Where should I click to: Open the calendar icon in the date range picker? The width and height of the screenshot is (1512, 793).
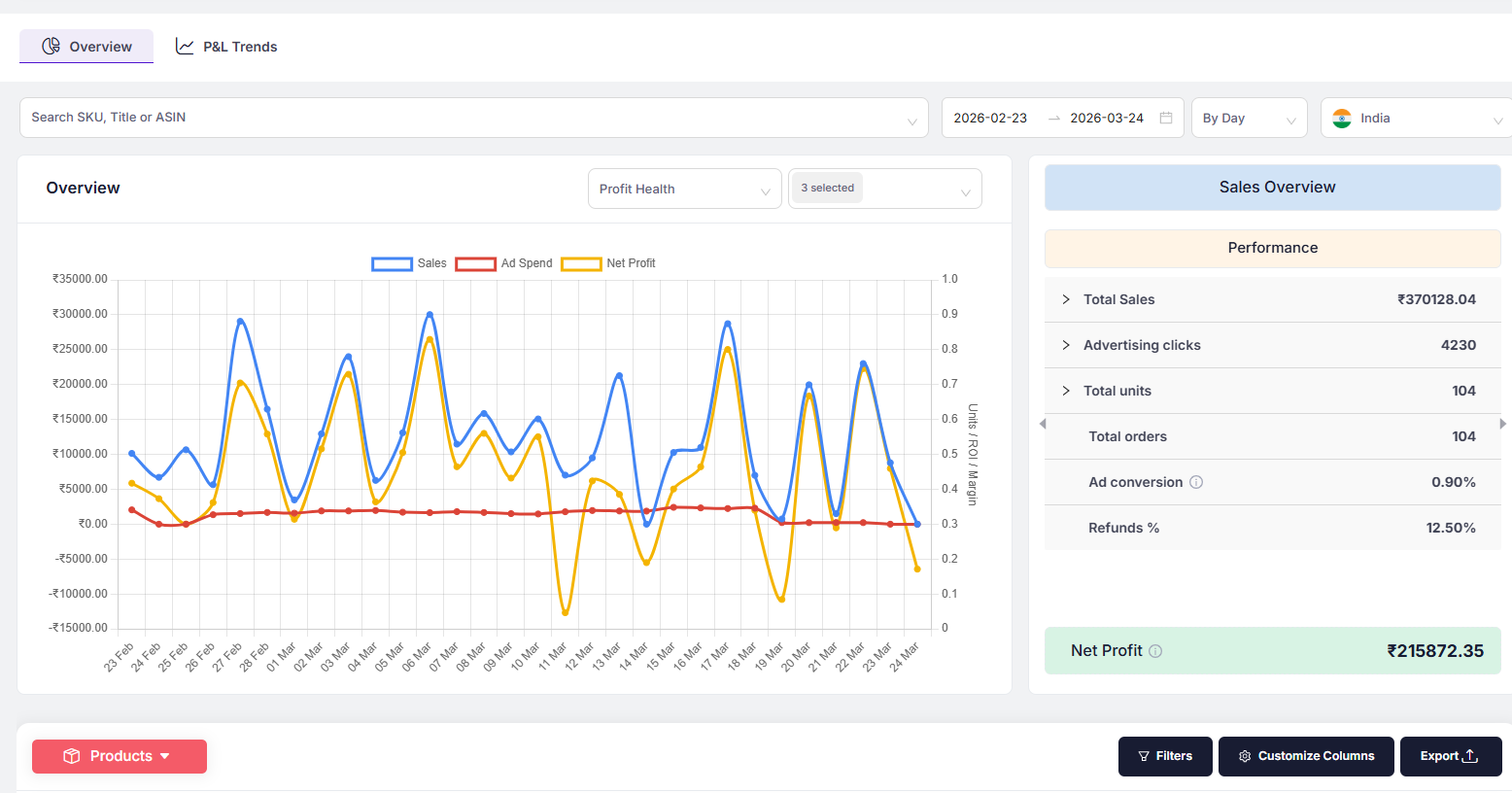click(1165, 117)
